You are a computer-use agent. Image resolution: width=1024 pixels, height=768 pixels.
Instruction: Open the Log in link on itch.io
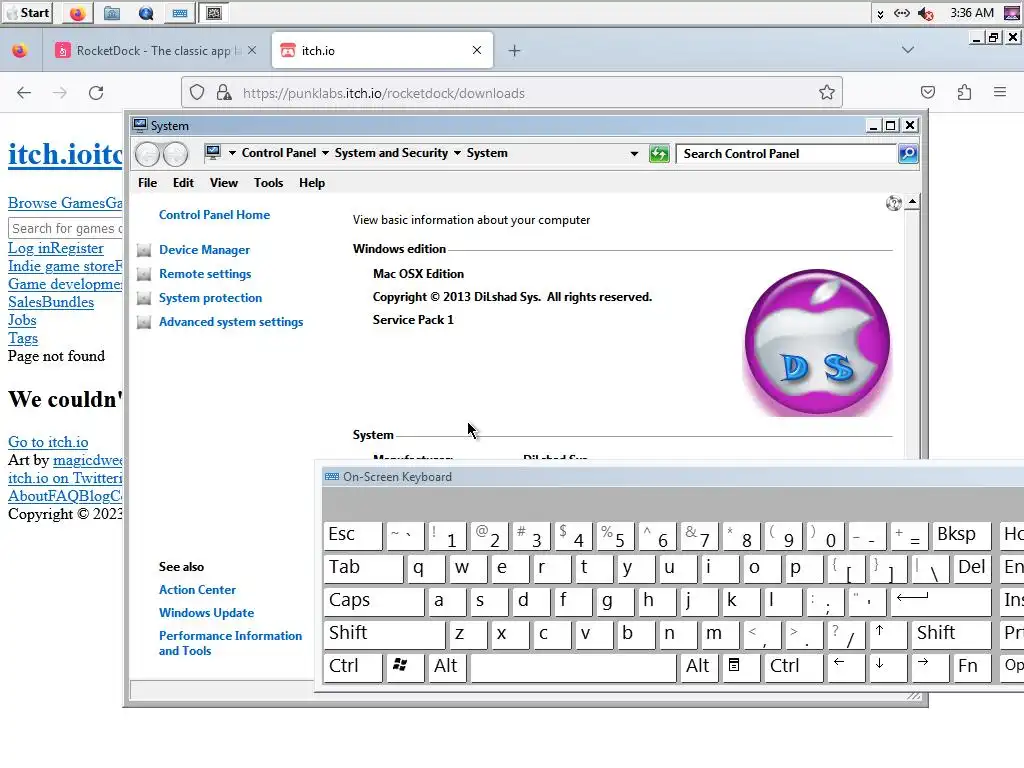point(29,248)
